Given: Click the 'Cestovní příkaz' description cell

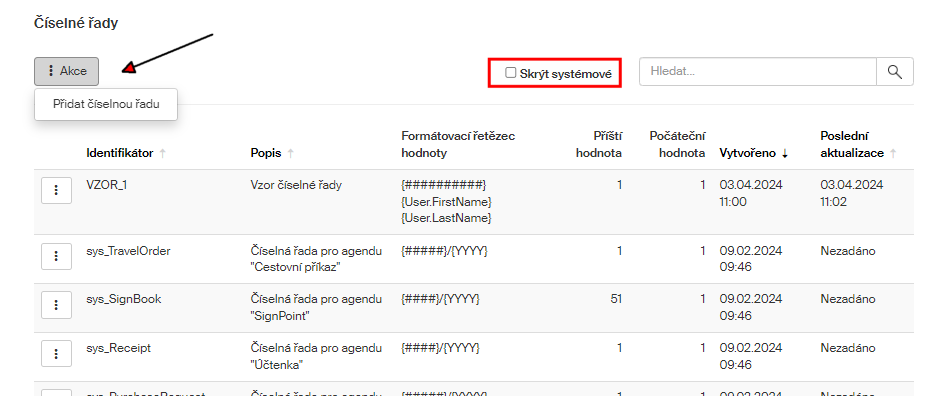Looking at the screenshot, I should pos(316,259).
